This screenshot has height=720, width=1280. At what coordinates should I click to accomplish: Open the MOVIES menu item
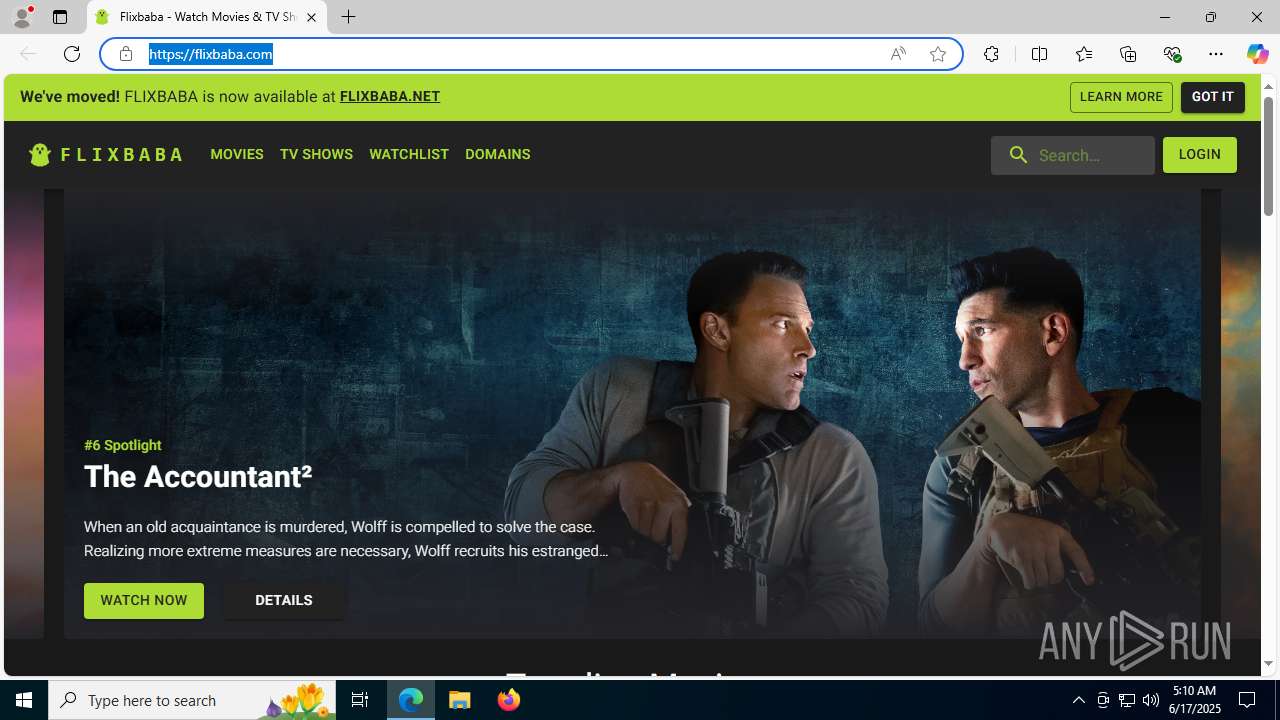tap(237, 154)
